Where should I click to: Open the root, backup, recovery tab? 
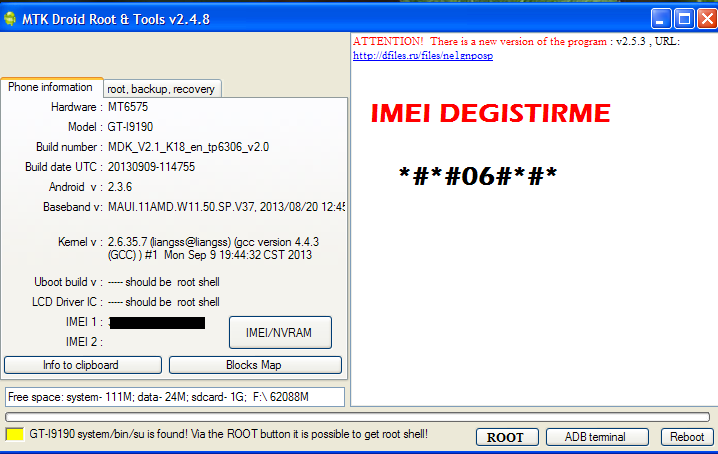coord(161,89)
